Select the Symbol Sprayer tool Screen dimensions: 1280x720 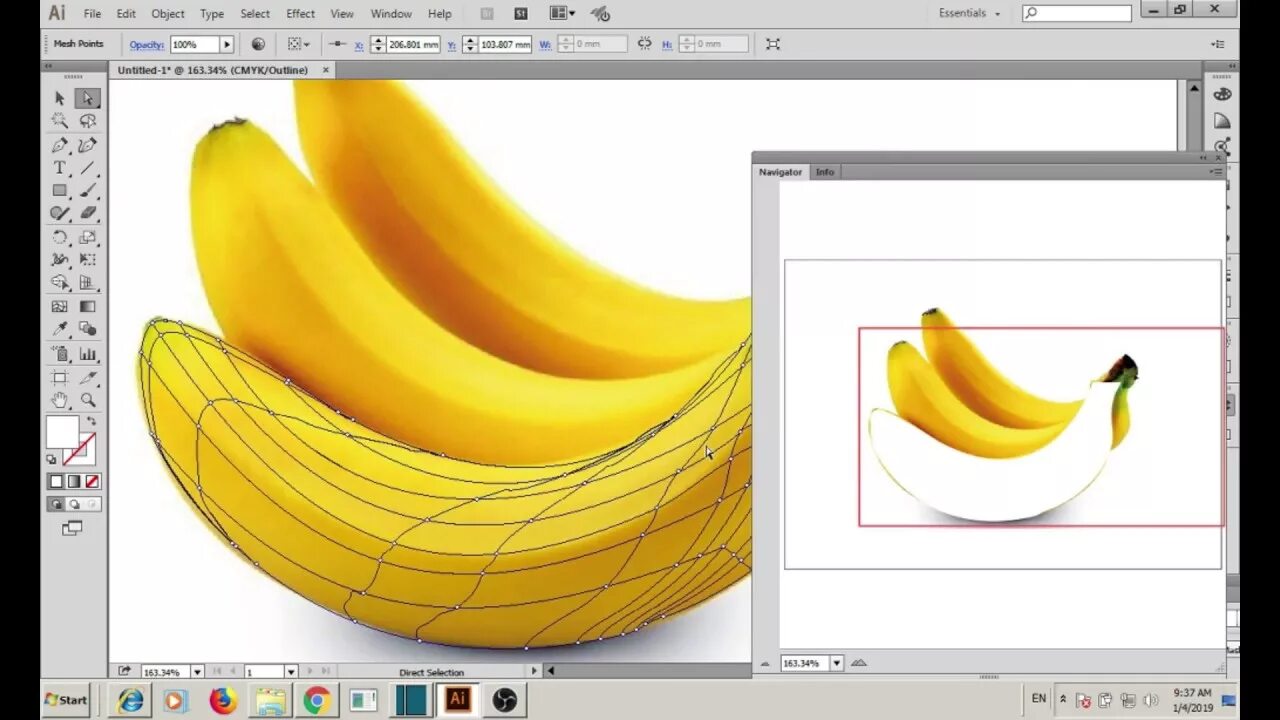coord(60,354)
